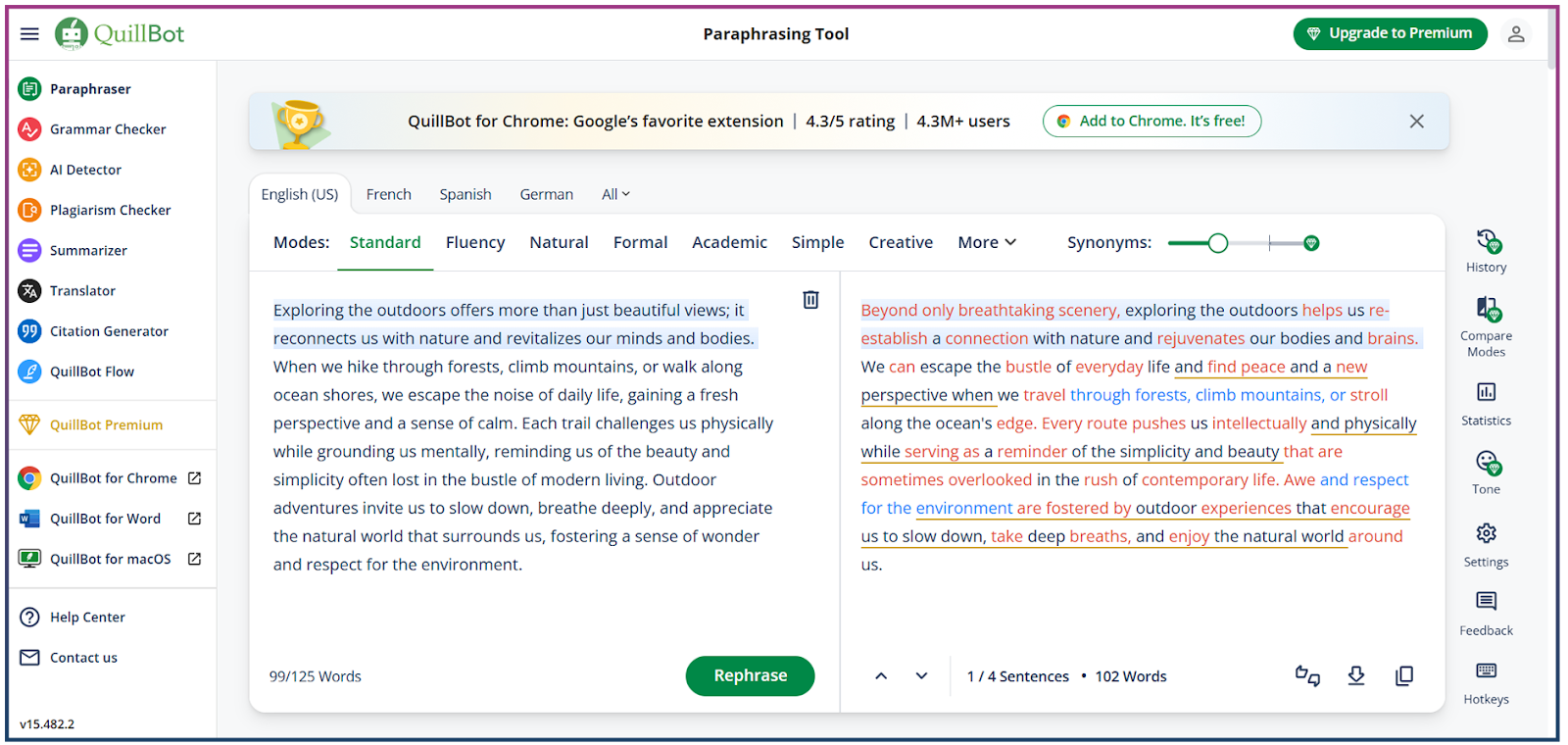This screenshot has height=745, width=1568.
Task: Select Academic mode
Action: coord(729,242)
